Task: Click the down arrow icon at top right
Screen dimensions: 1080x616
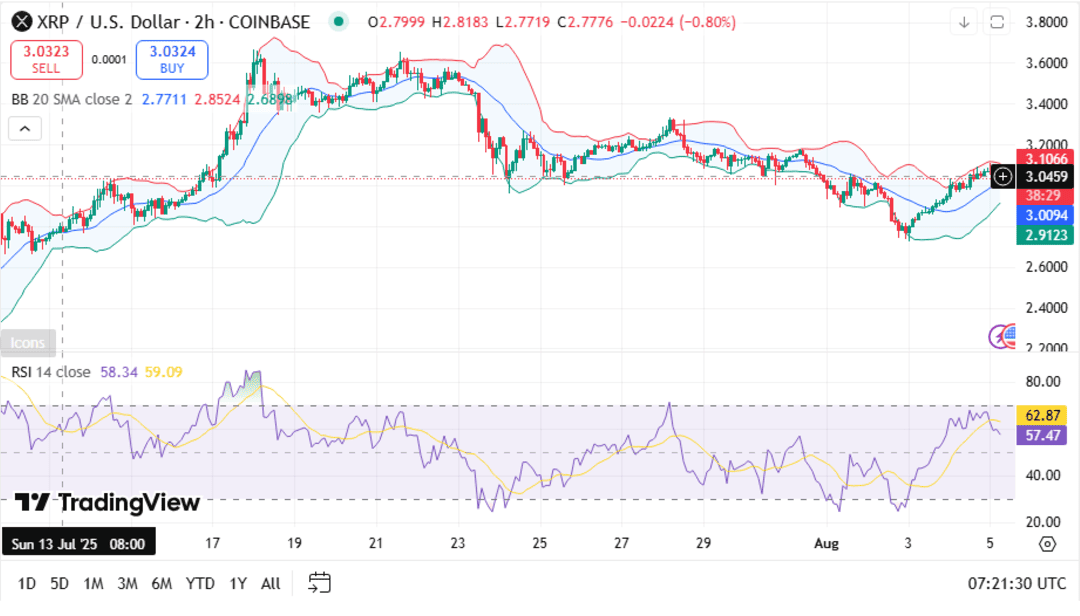Action: [964, 22]
